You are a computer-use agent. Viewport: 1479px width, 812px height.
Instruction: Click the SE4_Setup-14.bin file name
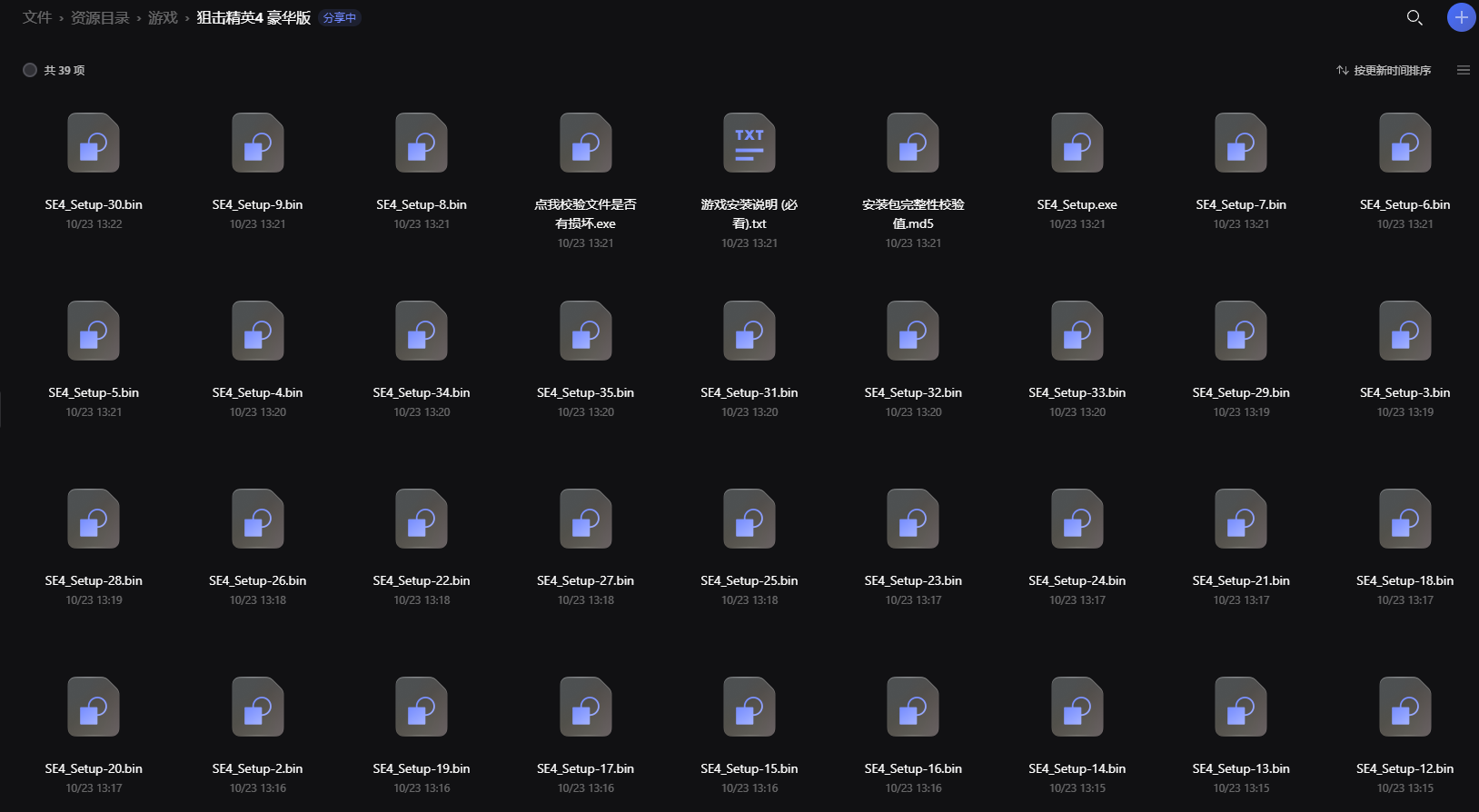1077,768
